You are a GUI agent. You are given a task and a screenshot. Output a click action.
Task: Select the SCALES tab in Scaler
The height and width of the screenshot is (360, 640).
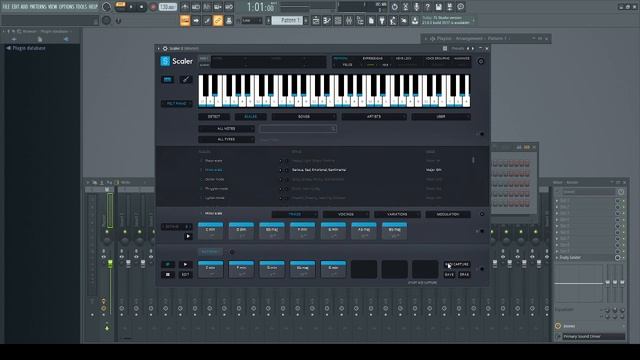tap(251, 117)
